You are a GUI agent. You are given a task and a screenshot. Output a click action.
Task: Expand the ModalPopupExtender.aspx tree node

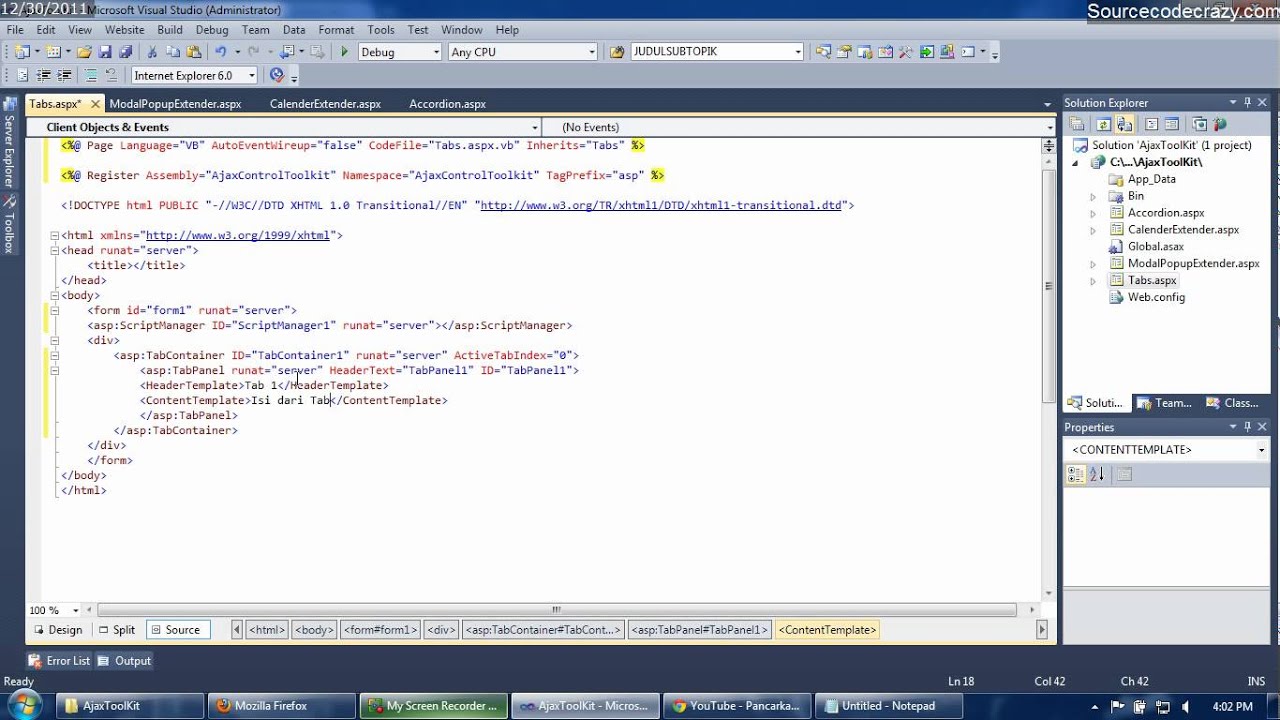coord(1093,264)
